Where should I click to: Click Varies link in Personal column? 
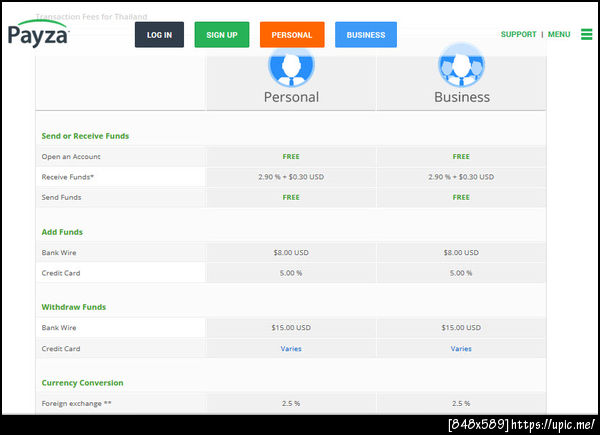291,349
